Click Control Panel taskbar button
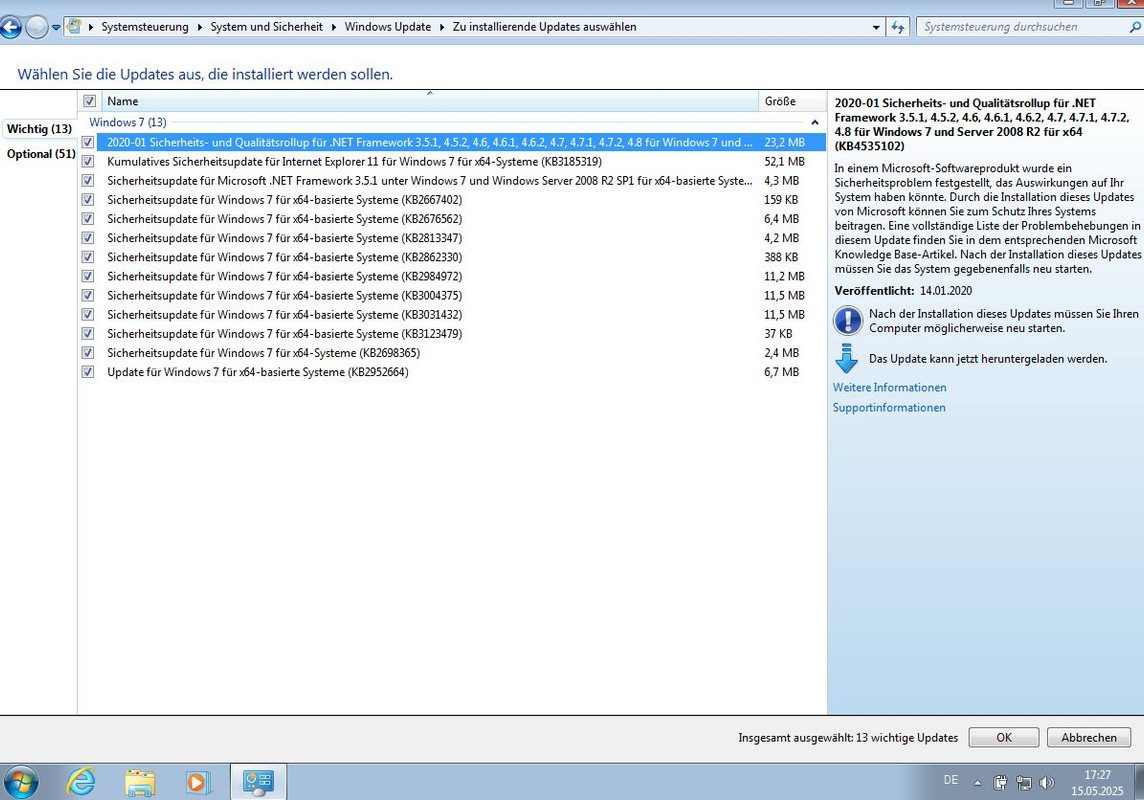This screenshot has height=800, width=1144. [258, 782]
